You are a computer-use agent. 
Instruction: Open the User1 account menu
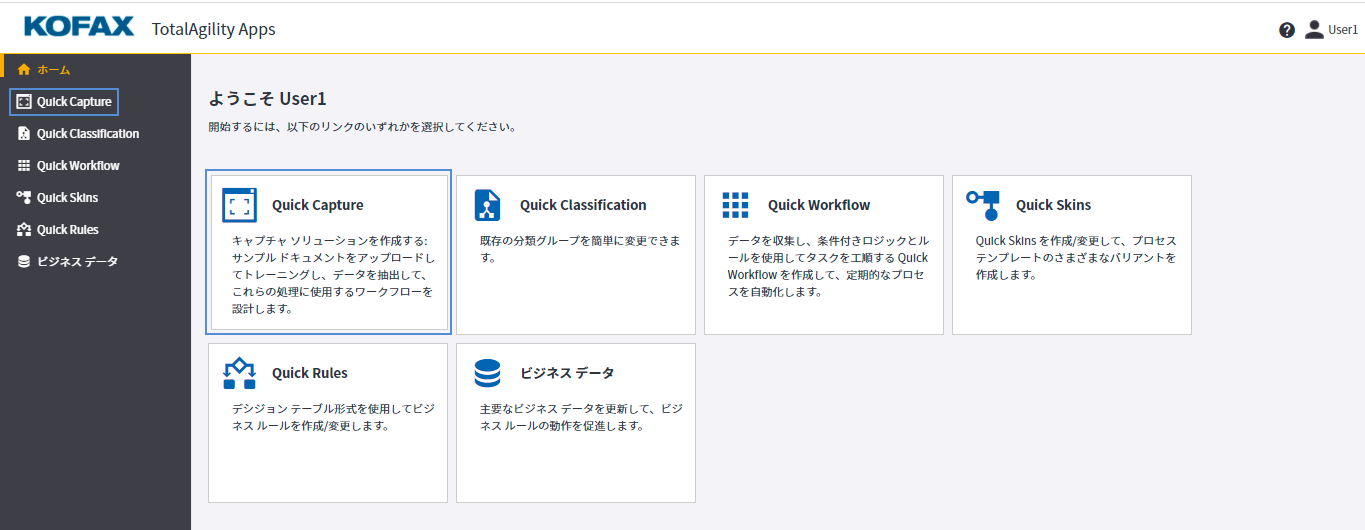1342,30
